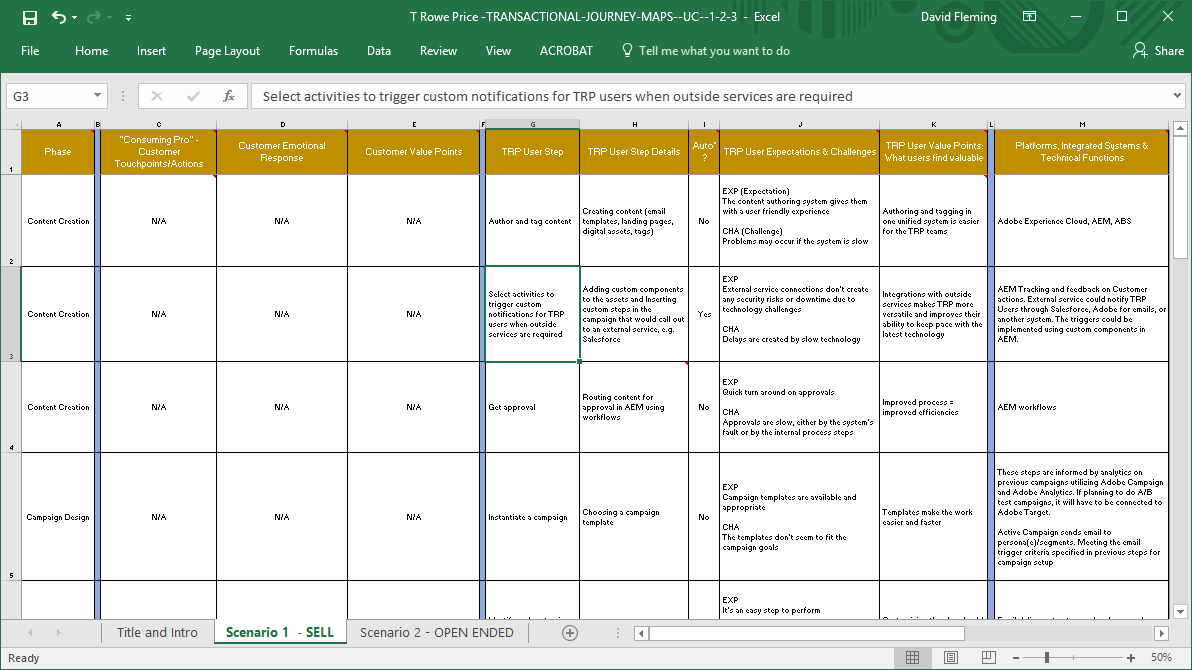Expand the formula bar with the chevron
1192x670 pixels.
coord(1177,96)
